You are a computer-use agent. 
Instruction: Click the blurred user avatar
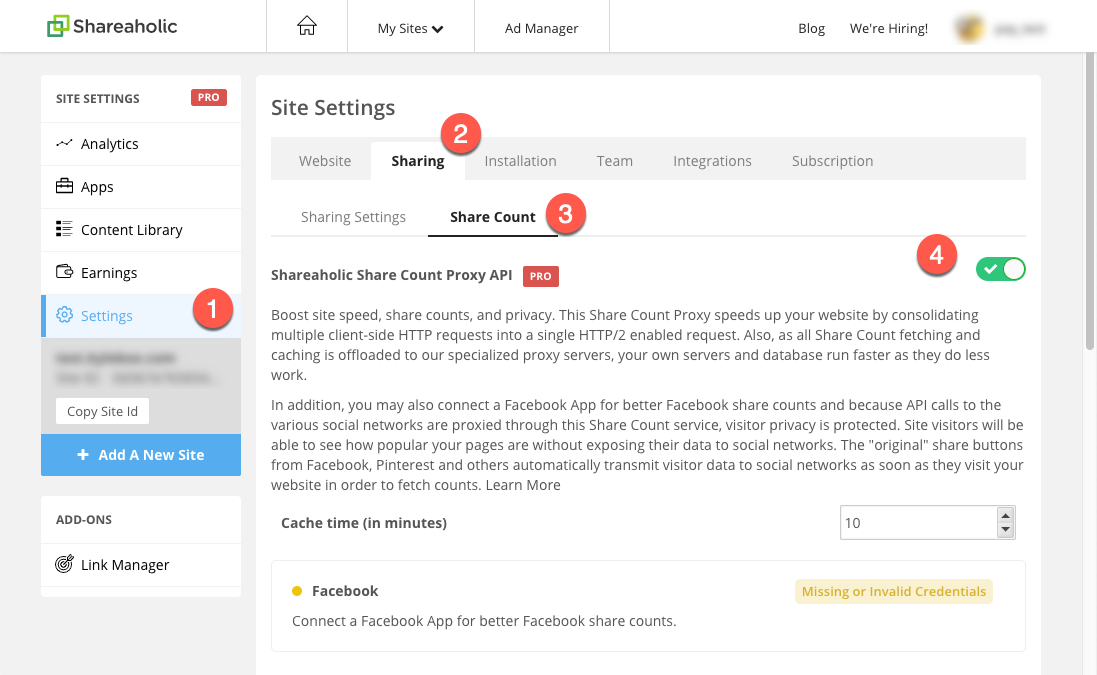coord(970,29)
